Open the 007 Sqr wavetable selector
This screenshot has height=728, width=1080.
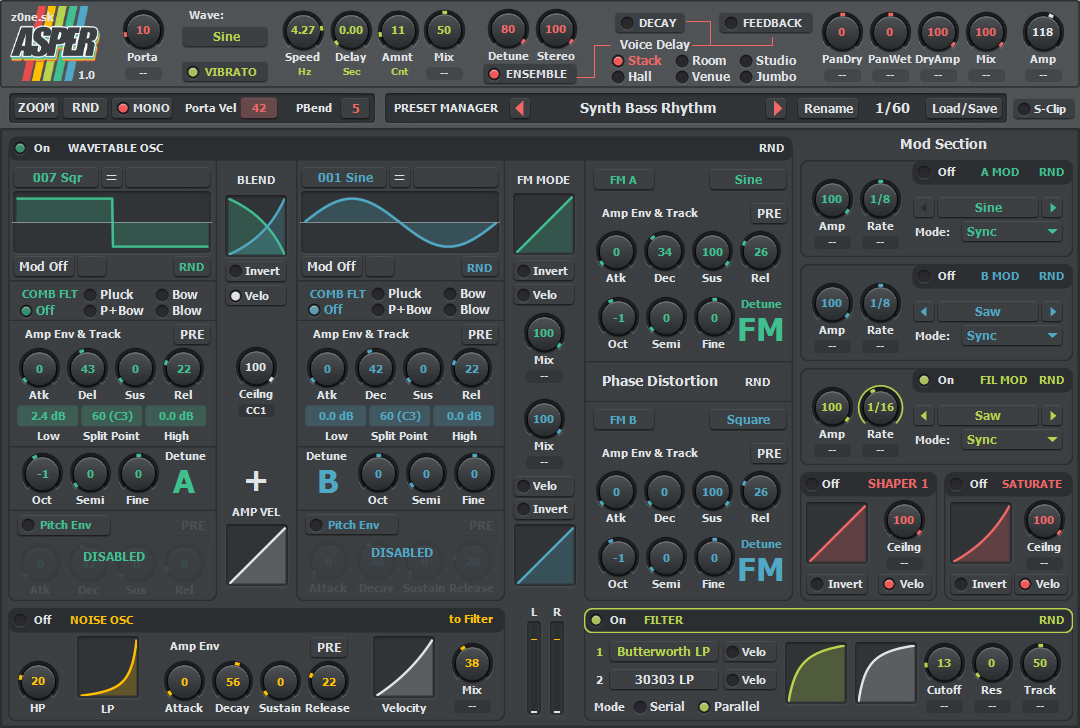[x=56, y=178]
